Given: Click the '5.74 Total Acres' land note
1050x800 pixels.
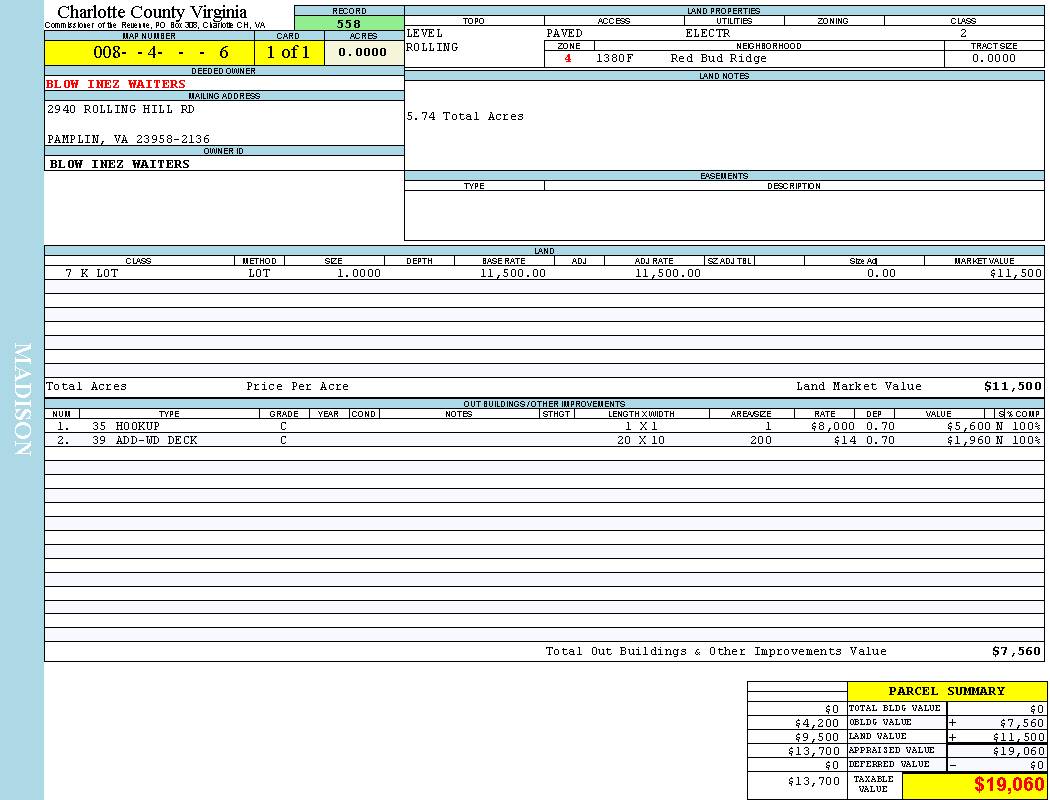Looking at the screenshot, I should (x=465, y=116).
